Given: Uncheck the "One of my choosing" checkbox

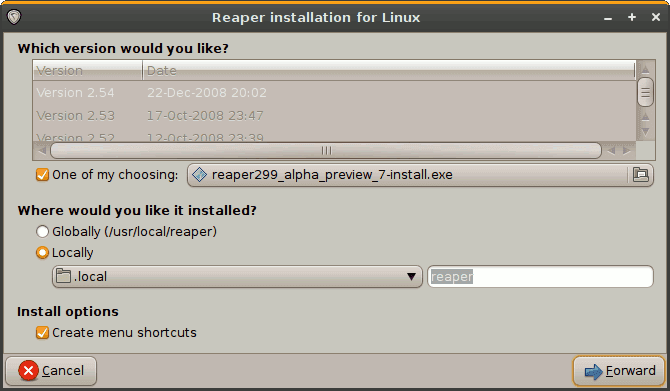Looking at the screenshot, I should [x=42, y=174].
